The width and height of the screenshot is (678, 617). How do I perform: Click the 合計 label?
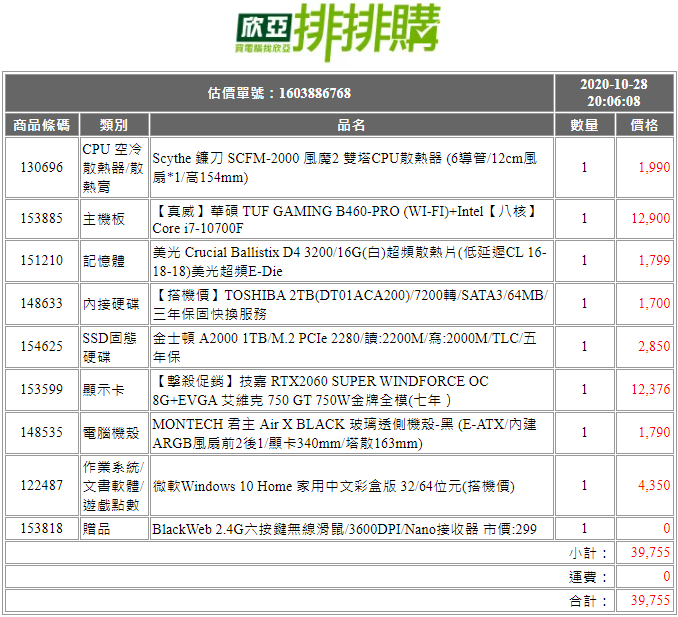[x=588, y=601]
